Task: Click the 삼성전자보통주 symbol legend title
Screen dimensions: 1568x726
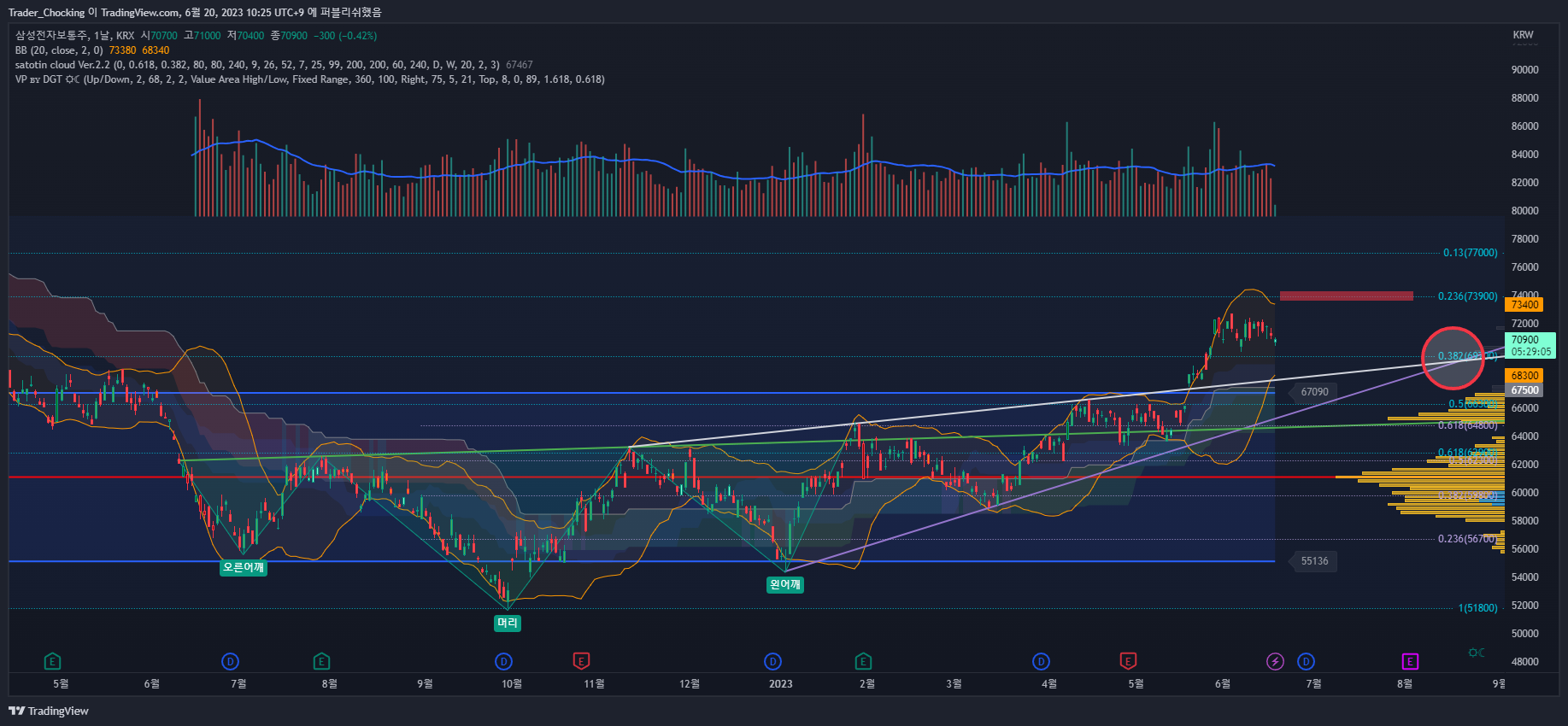Action: 51,36
